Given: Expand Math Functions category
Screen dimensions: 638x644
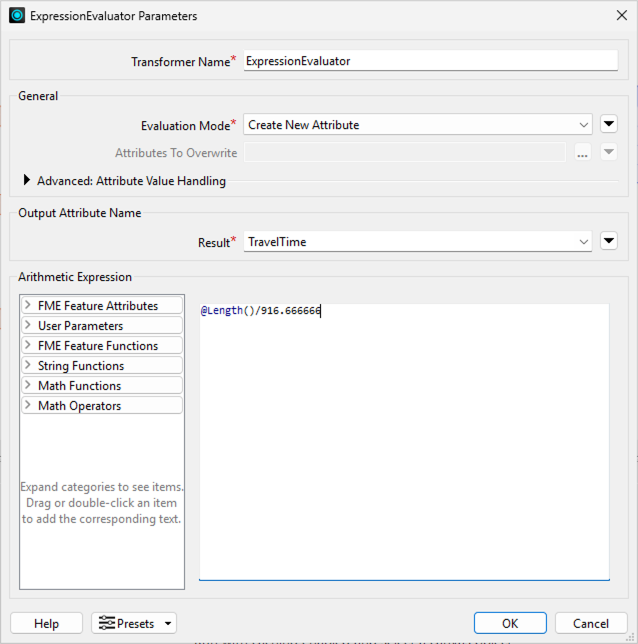Looking at the screenshot, I should (102, 386).
